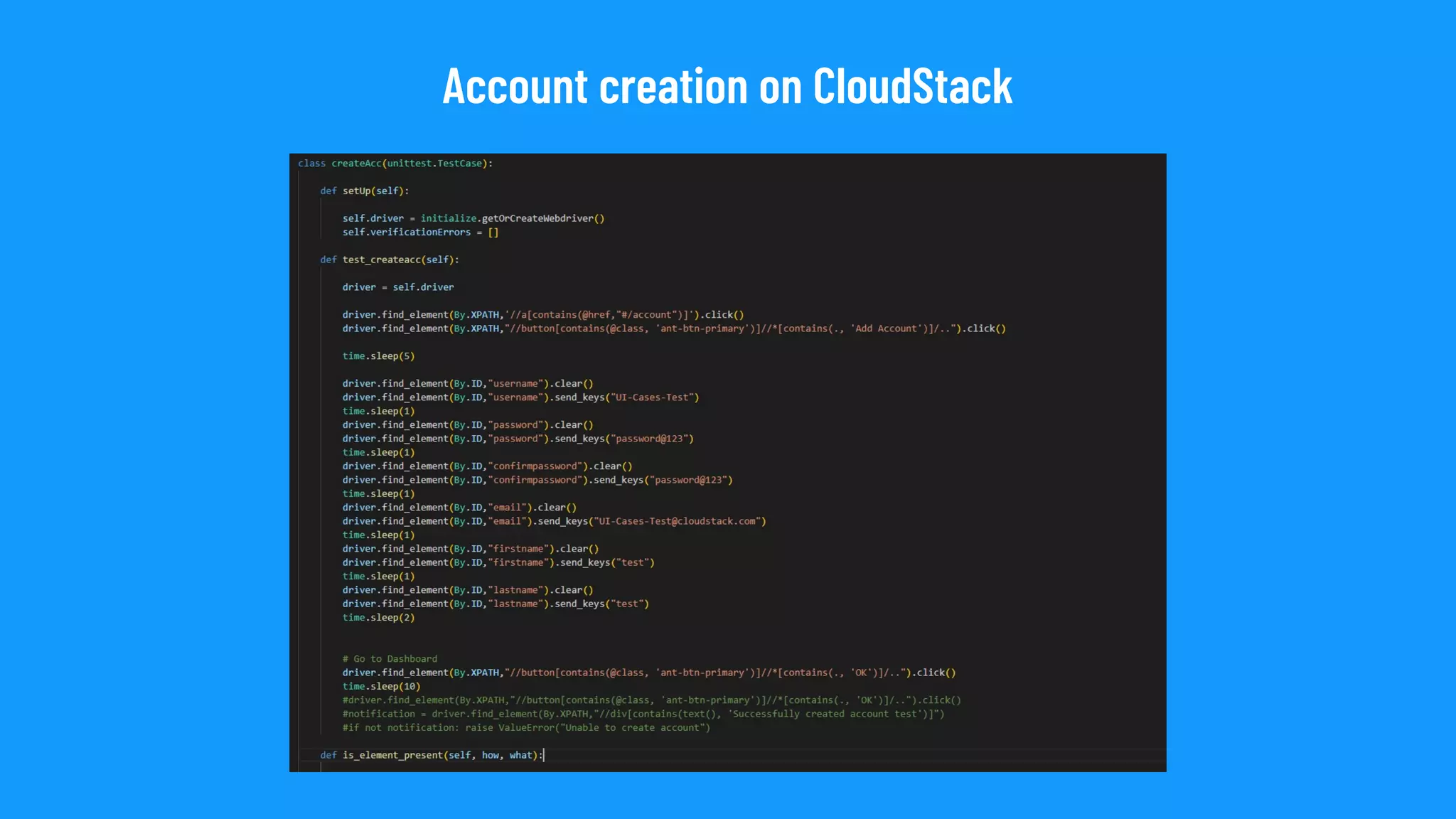Click the XPATH line containing 'Add Account'
Viewport: 1456px width, 819px height.
point(674,328)
